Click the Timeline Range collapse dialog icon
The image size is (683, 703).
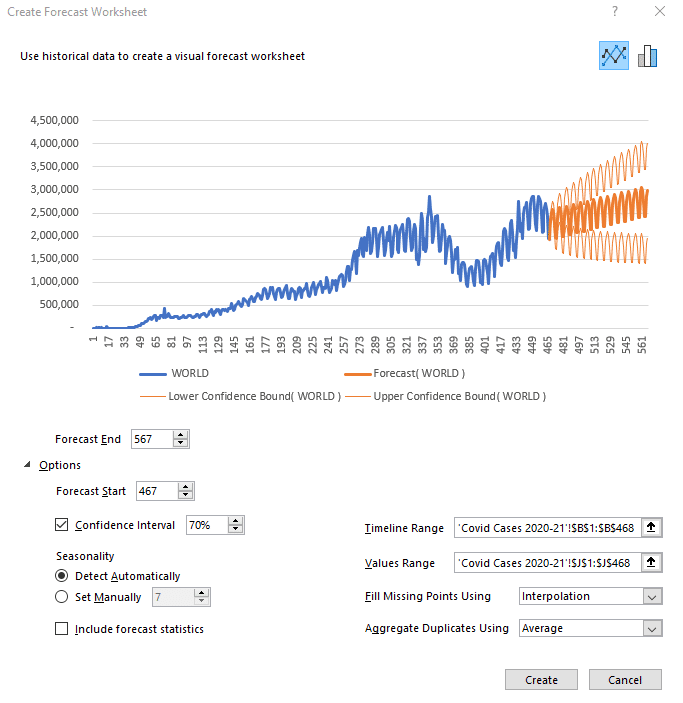tap(652, 528)
